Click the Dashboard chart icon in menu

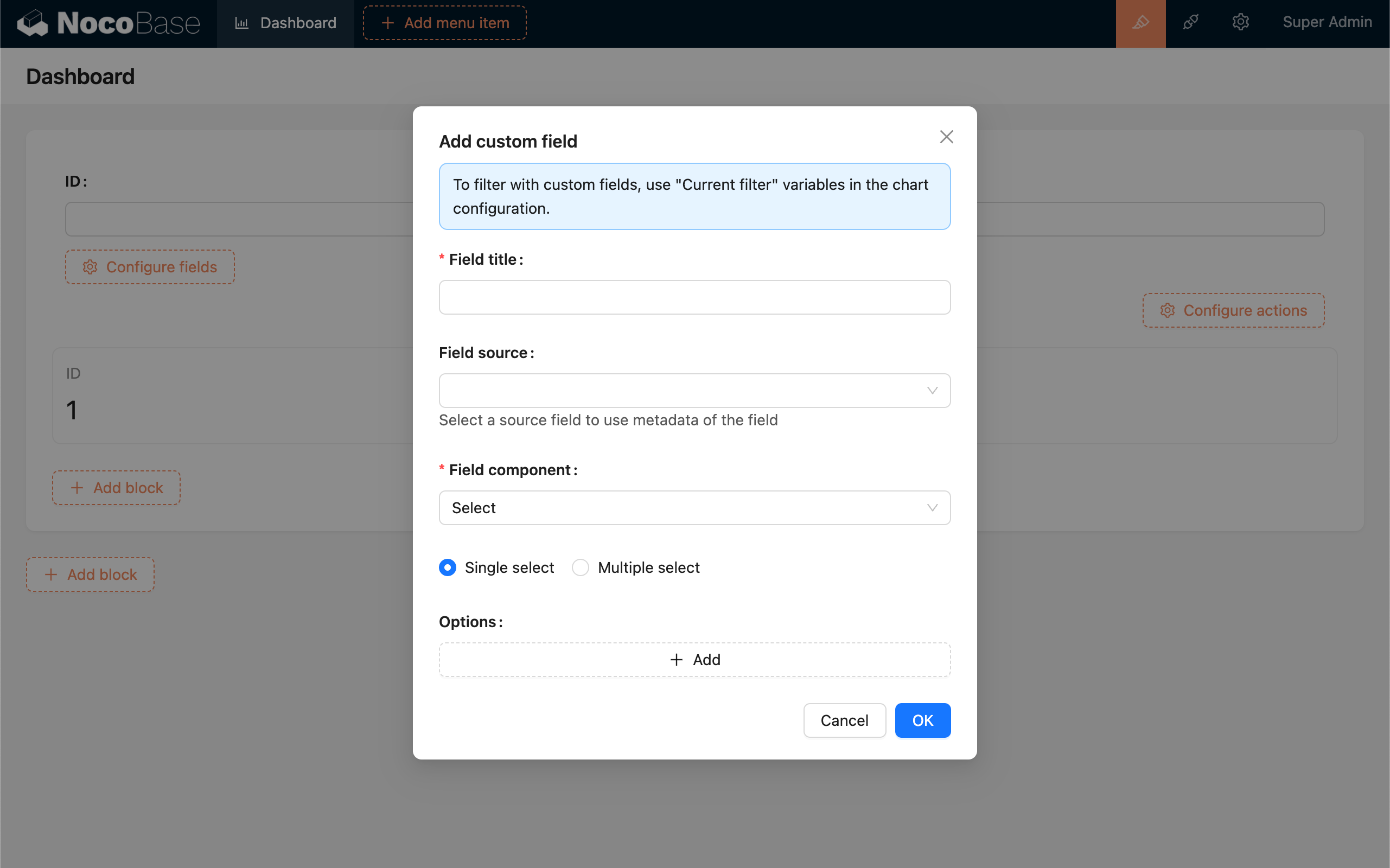tap(242, 23)
